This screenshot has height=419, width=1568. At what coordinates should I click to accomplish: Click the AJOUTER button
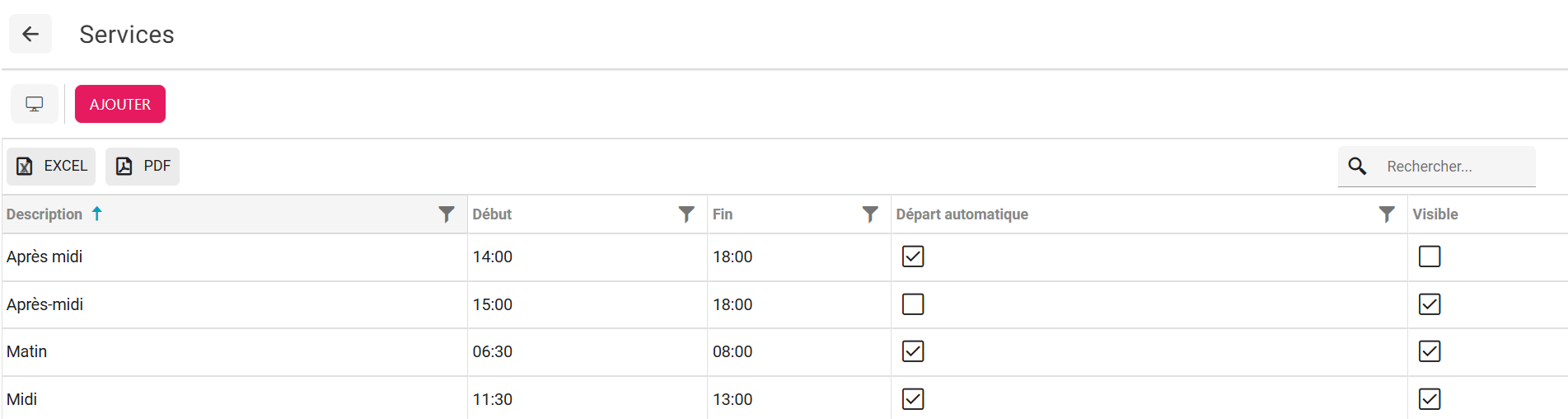click(x=120, y=104)
